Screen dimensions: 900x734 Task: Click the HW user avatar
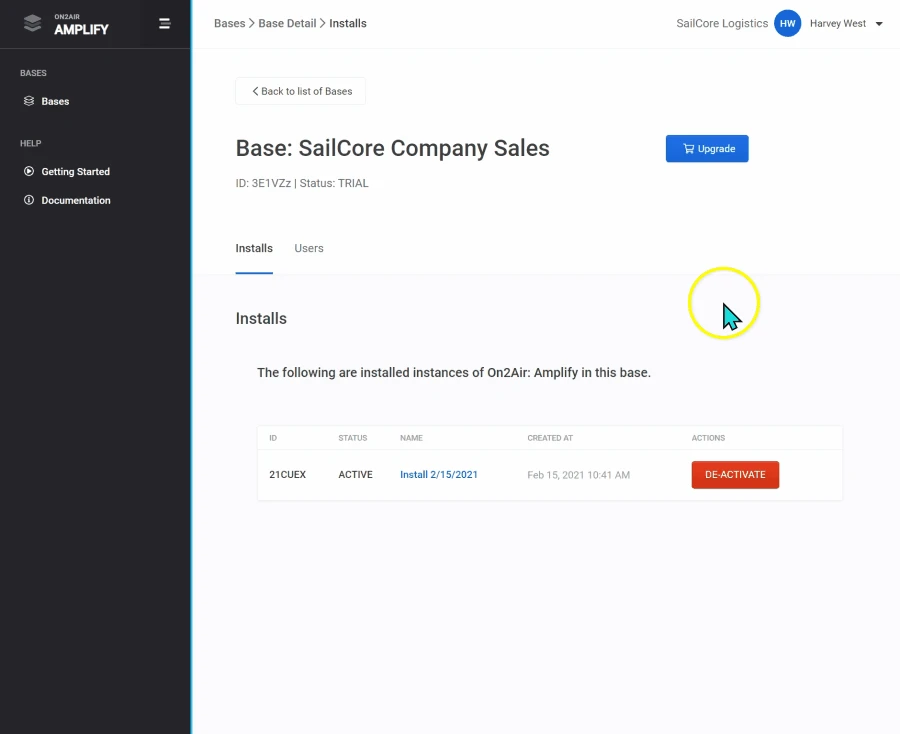(x=787, y=24)
